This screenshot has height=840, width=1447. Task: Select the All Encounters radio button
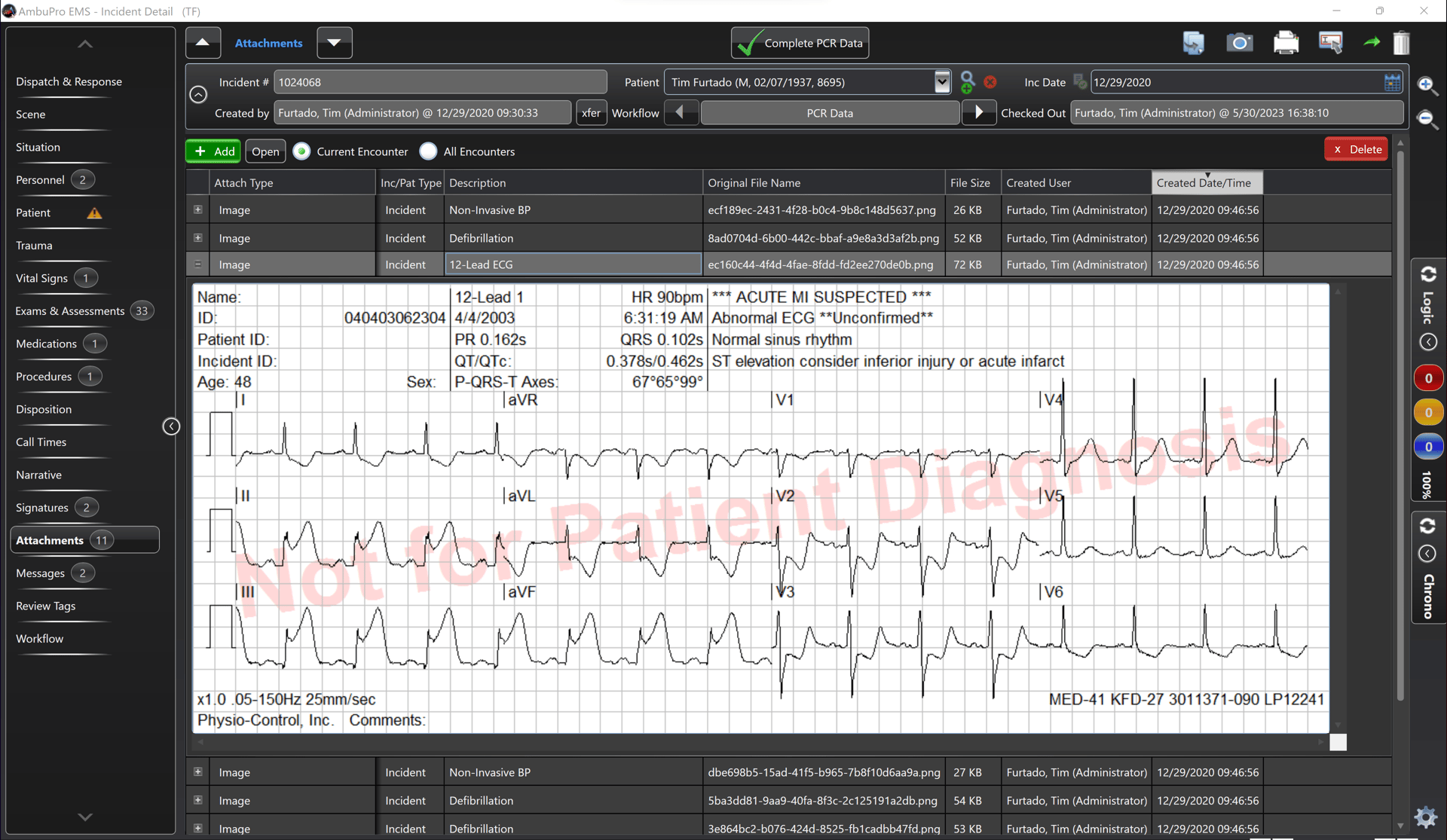428,151
